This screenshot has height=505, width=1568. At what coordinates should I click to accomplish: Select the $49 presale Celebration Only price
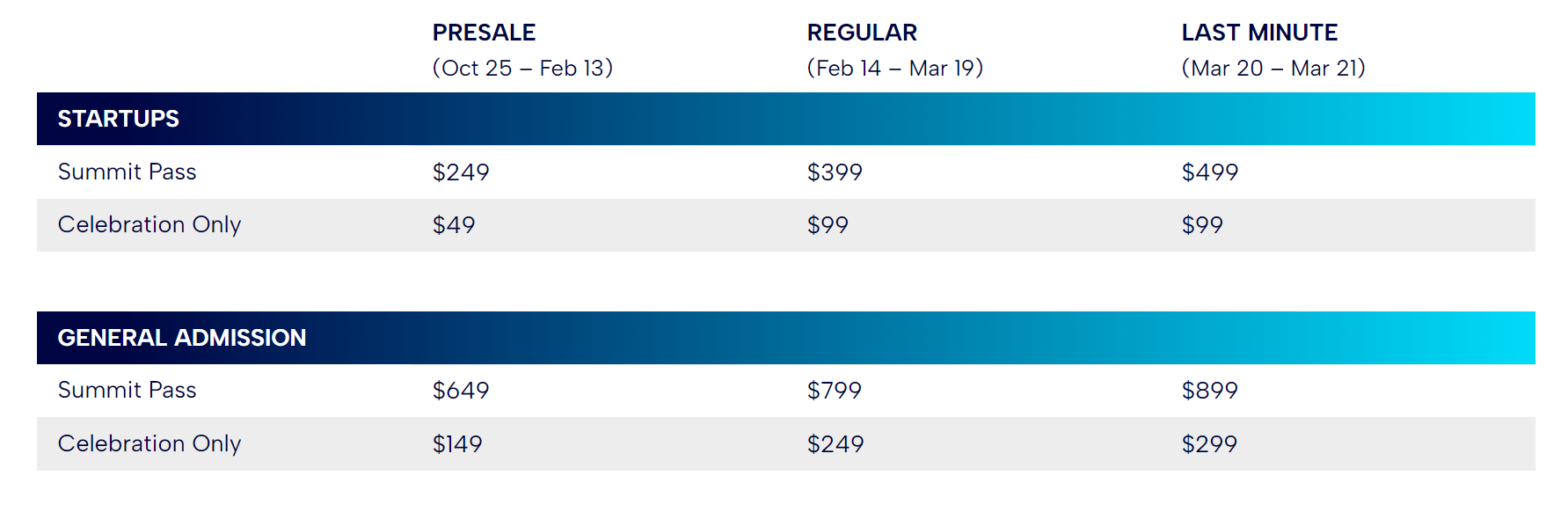(x=454, y=224)
